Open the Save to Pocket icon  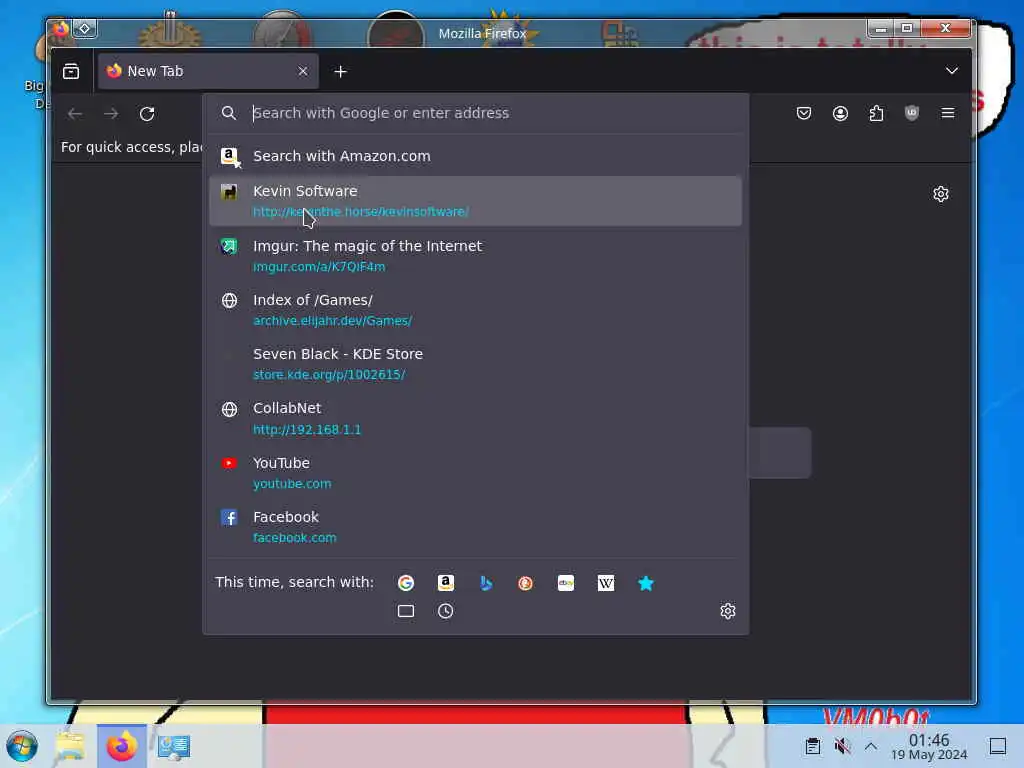804,113
